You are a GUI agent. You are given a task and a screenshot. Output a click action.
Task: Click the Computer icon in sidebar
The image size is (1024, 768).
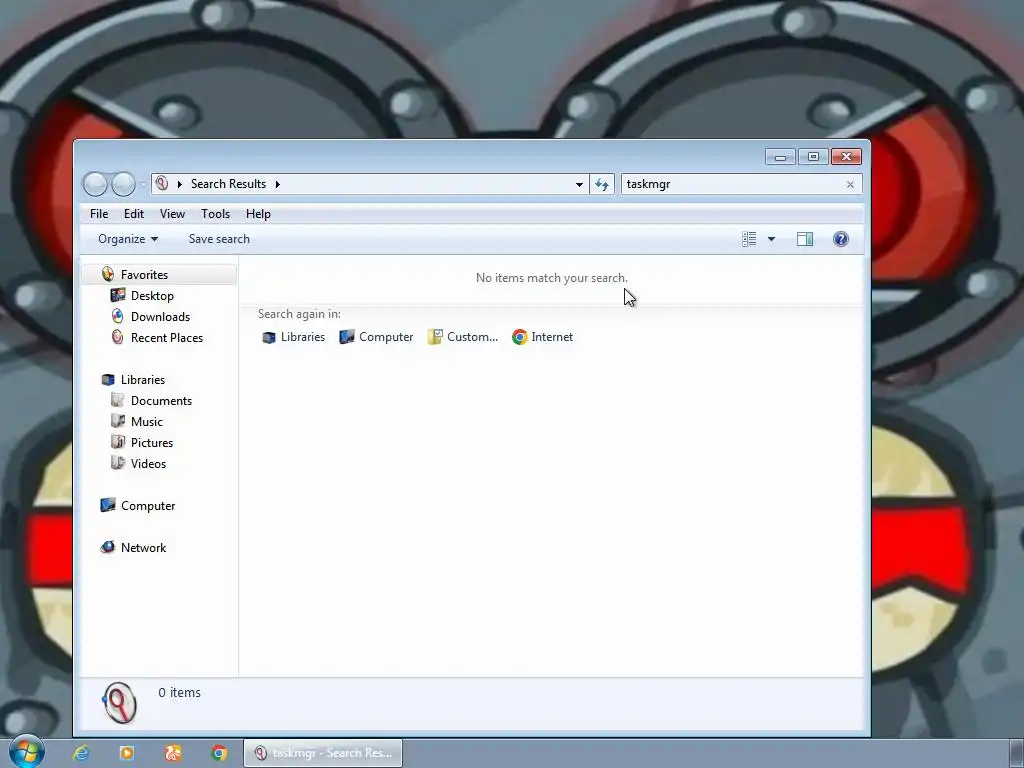point(108,505)
